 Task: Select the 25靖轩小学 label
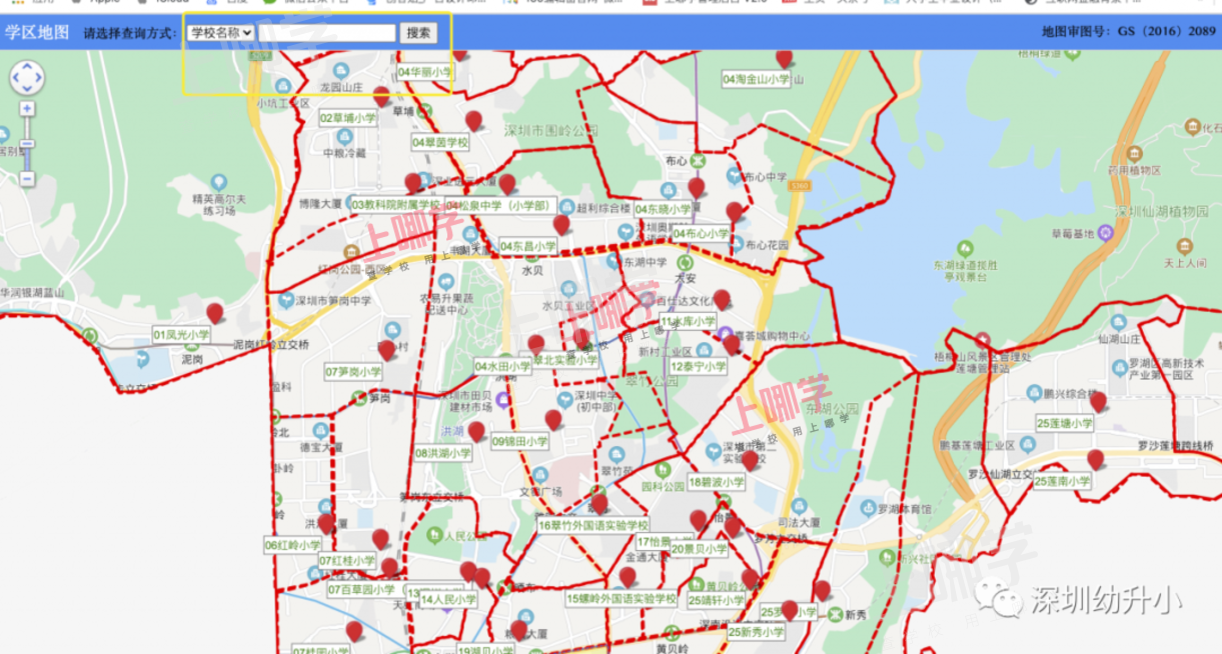pyautogui.click(x=717, y=601)
